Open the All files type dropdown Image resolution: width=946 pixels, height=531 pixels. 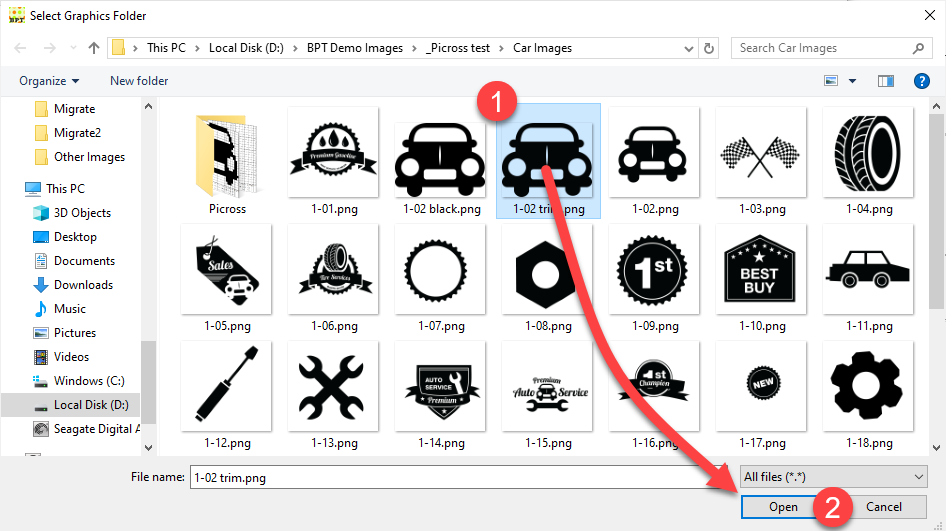834,478
